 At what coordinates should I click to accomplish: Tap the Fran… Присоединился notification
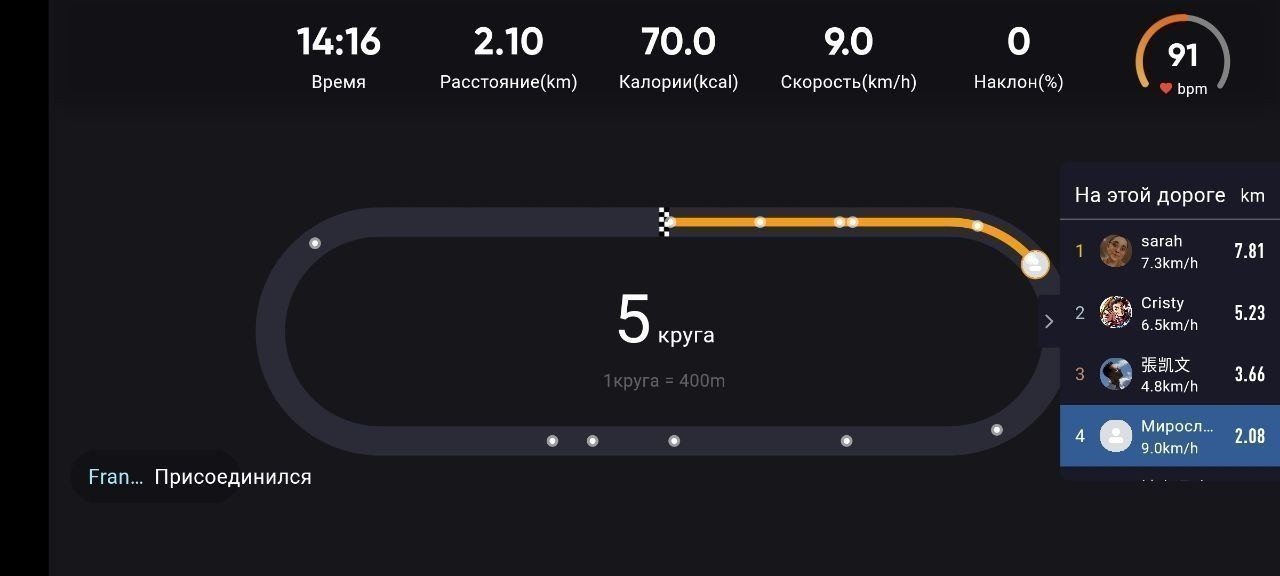(200, 477)
